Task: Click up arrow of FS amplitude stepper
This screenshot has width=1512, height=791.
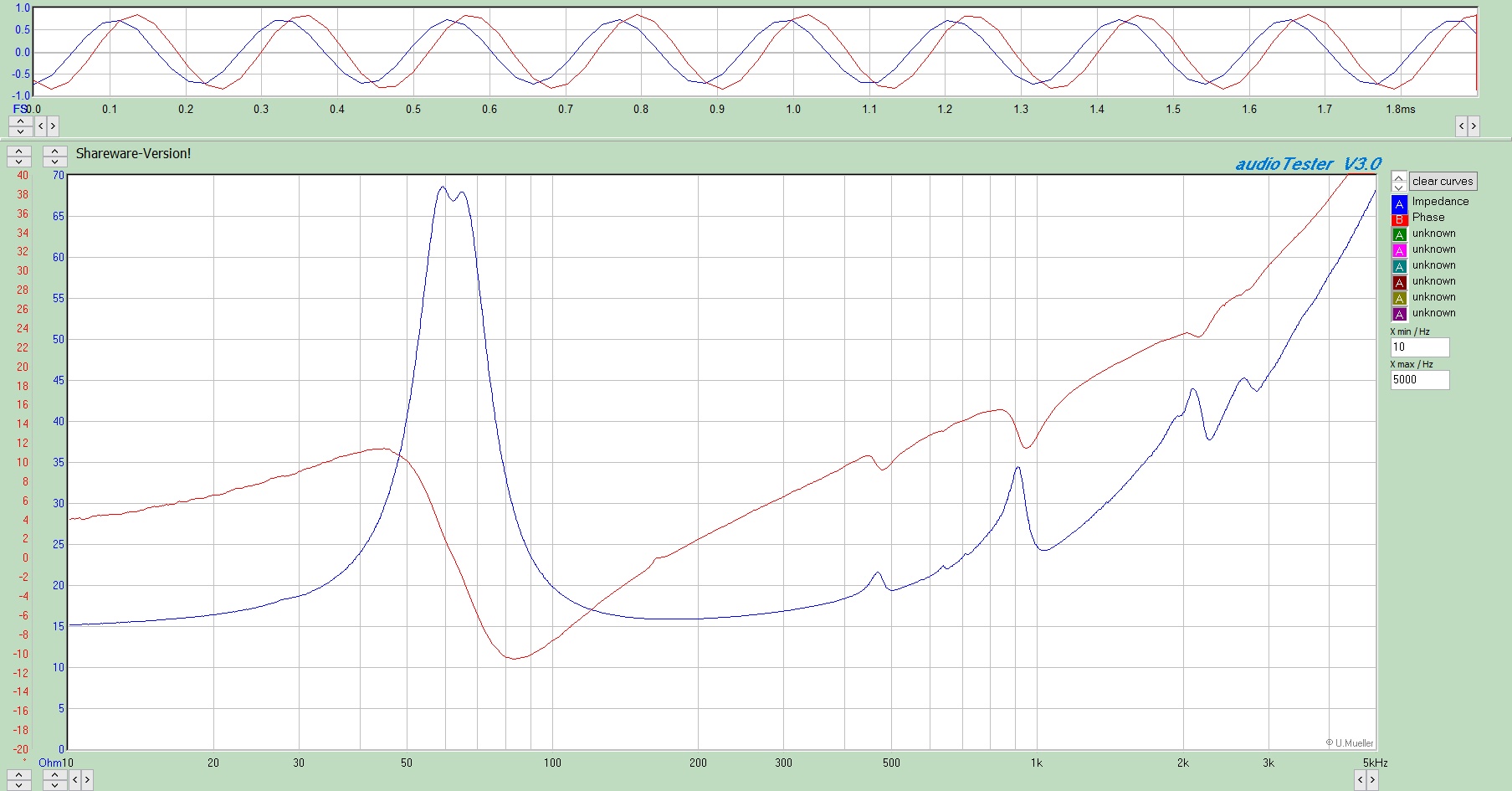Action: pyautogui.click(x=20, y=121)
